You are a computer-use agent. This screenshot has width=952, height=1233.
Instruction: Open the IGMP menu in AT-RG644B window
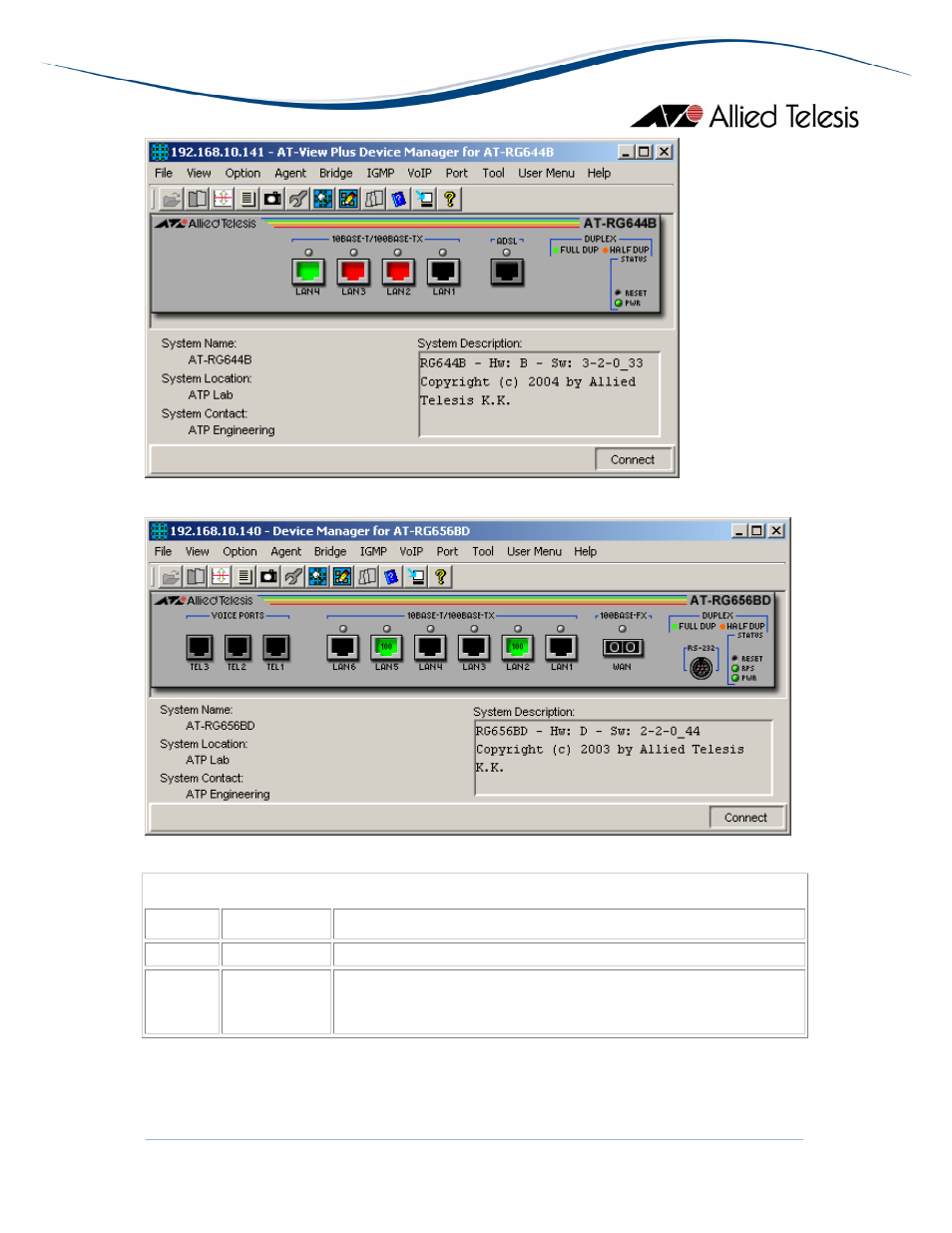tap(380, 173)
